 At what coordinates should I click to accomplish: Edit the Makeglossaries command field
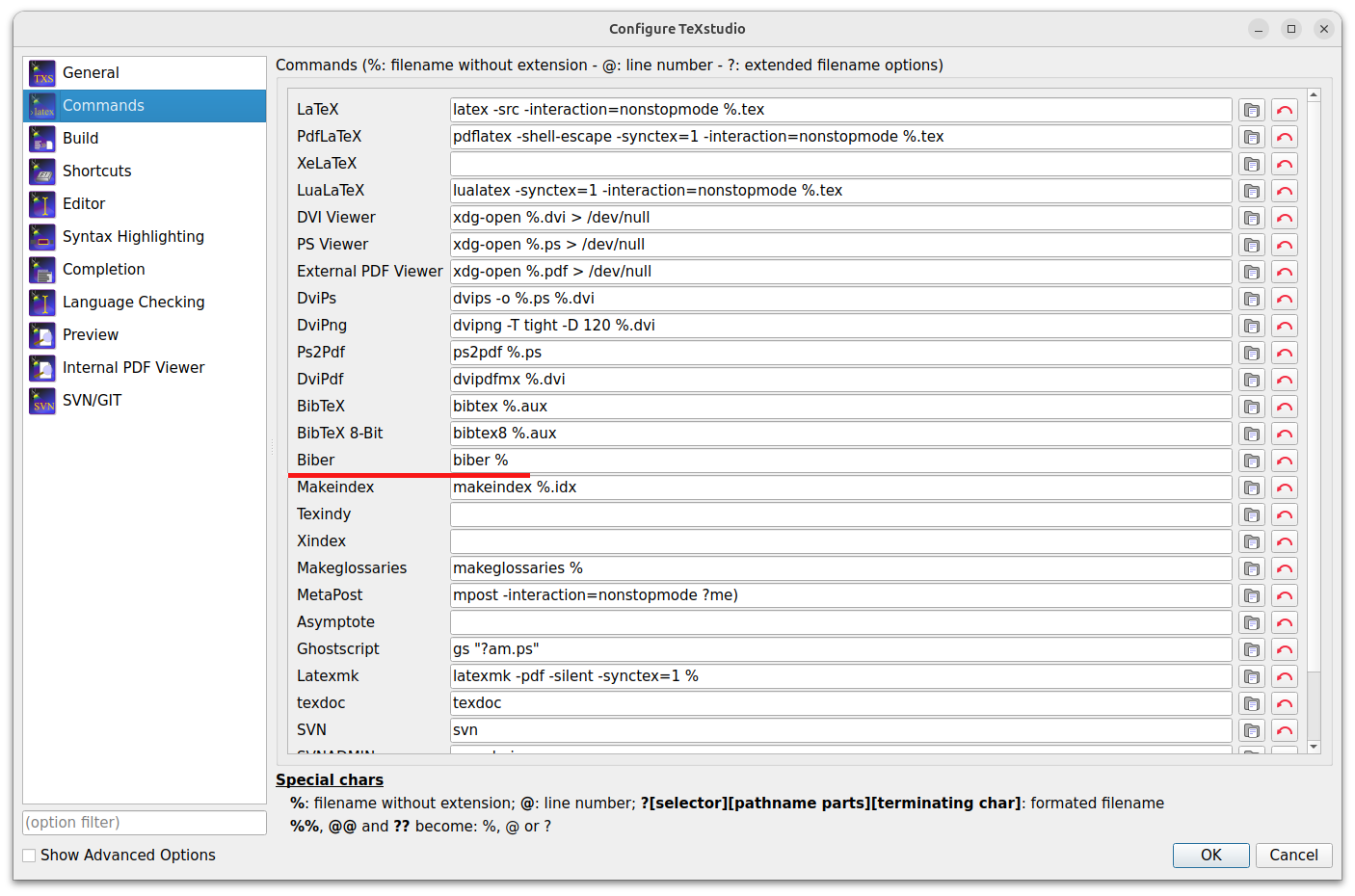(x=840, y=568)
